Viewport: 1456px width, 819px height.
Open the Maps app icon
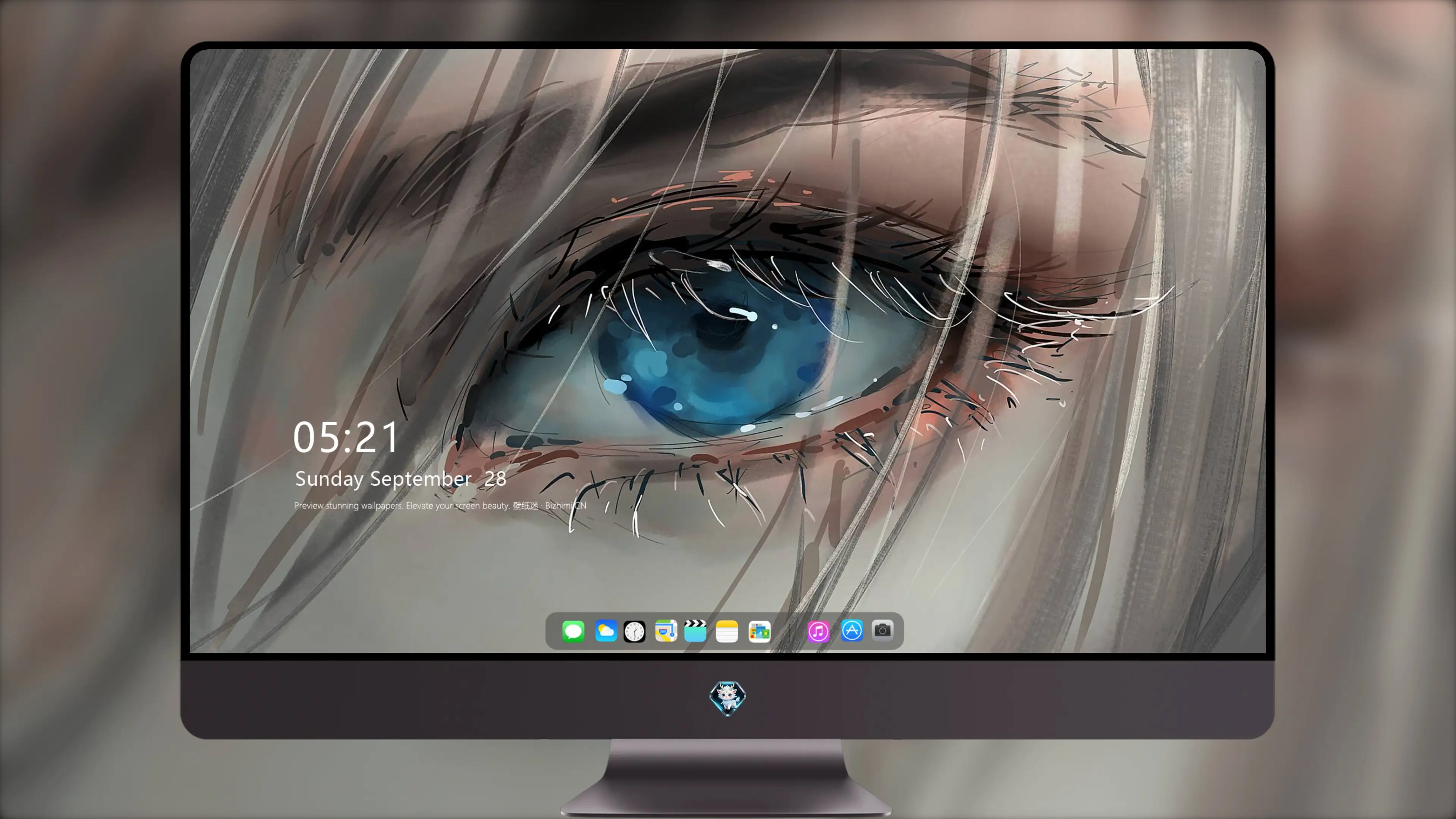666,631
